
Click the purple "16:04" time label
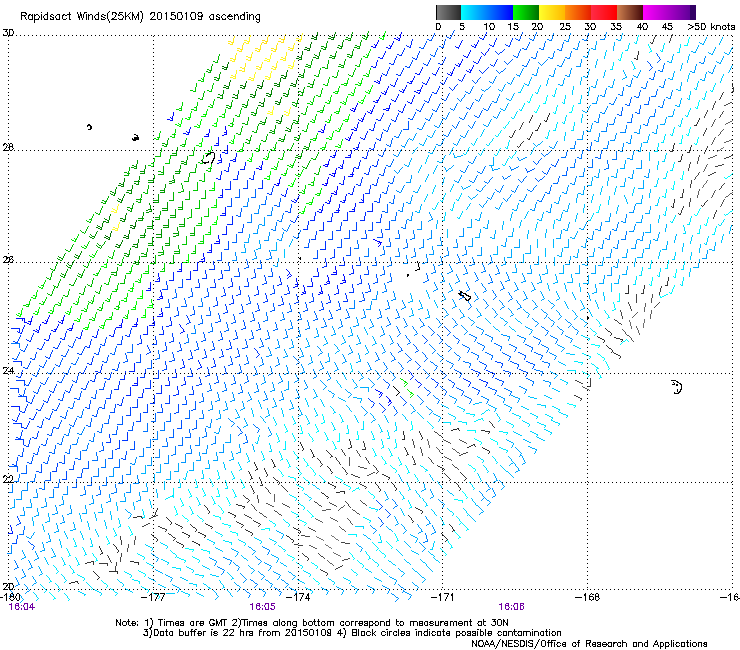coord(22,607)
